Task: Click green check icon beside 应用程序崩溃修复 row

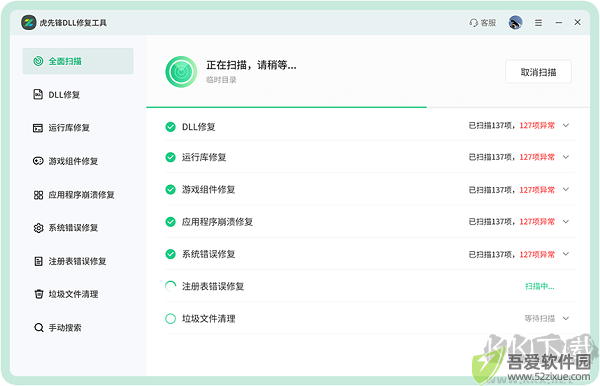Action: [x=170, y=222]
